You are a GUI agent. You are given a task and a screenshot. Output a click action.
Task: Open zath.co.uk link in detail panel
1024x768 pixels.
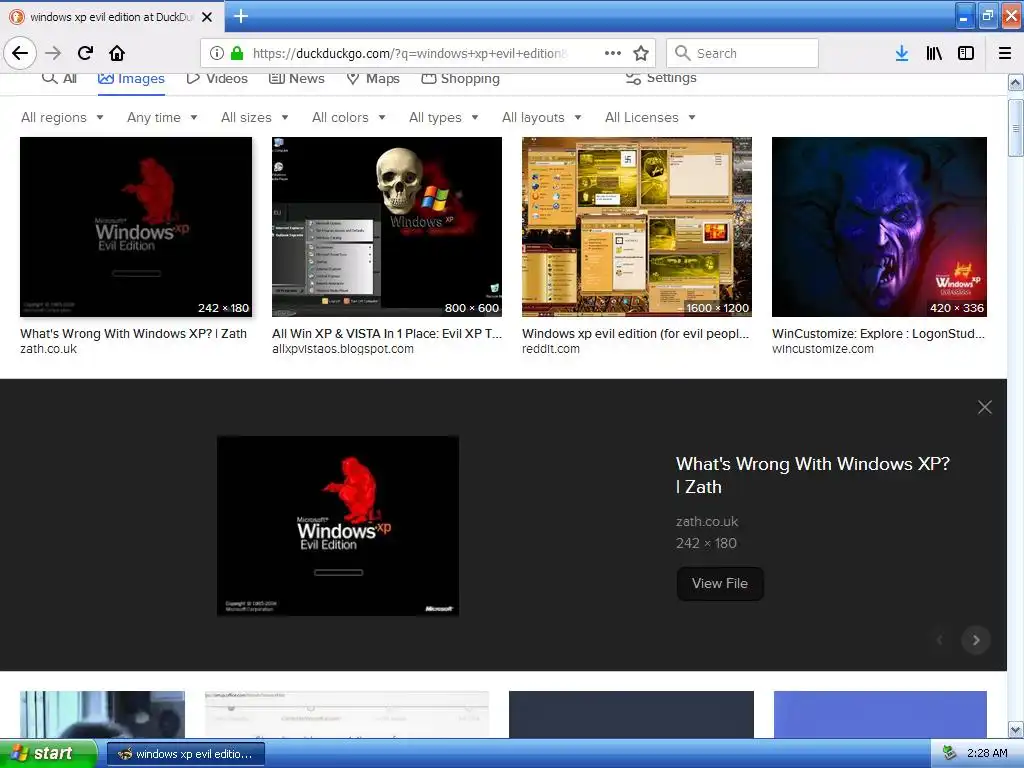click(707, 521)
